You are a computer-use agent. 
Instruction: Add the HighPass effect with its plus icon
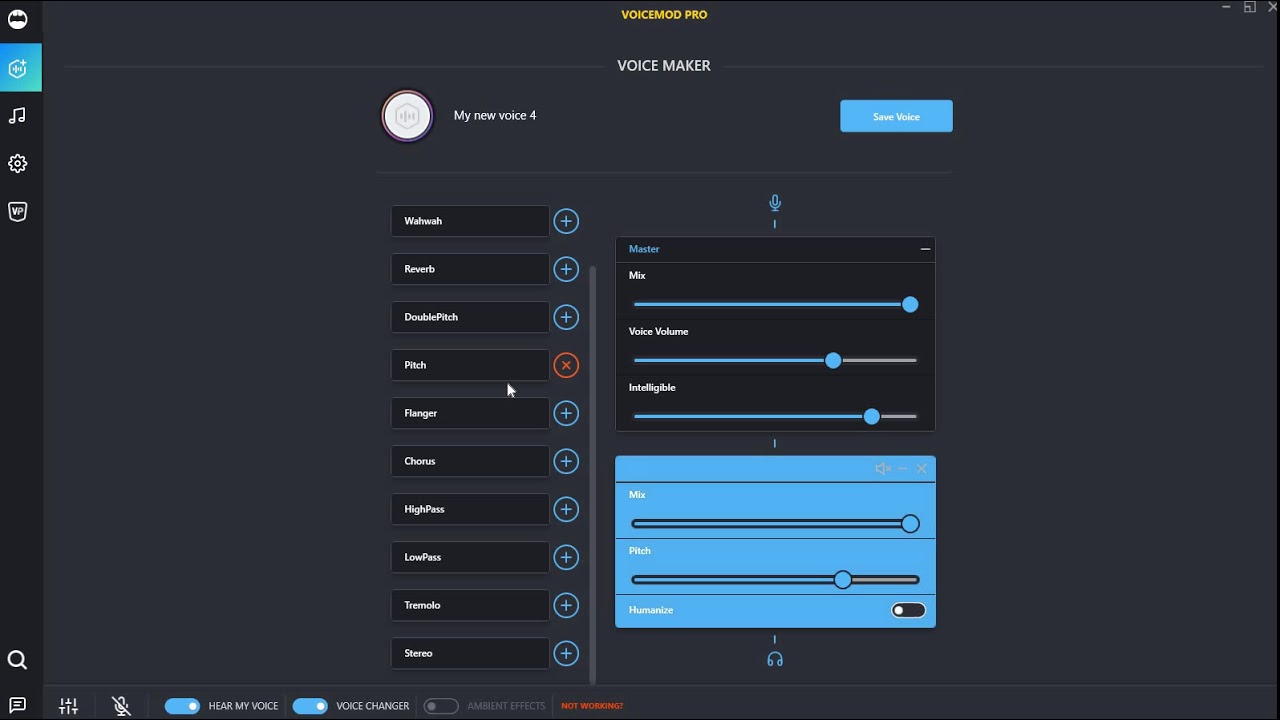click(x=566, y=509)
